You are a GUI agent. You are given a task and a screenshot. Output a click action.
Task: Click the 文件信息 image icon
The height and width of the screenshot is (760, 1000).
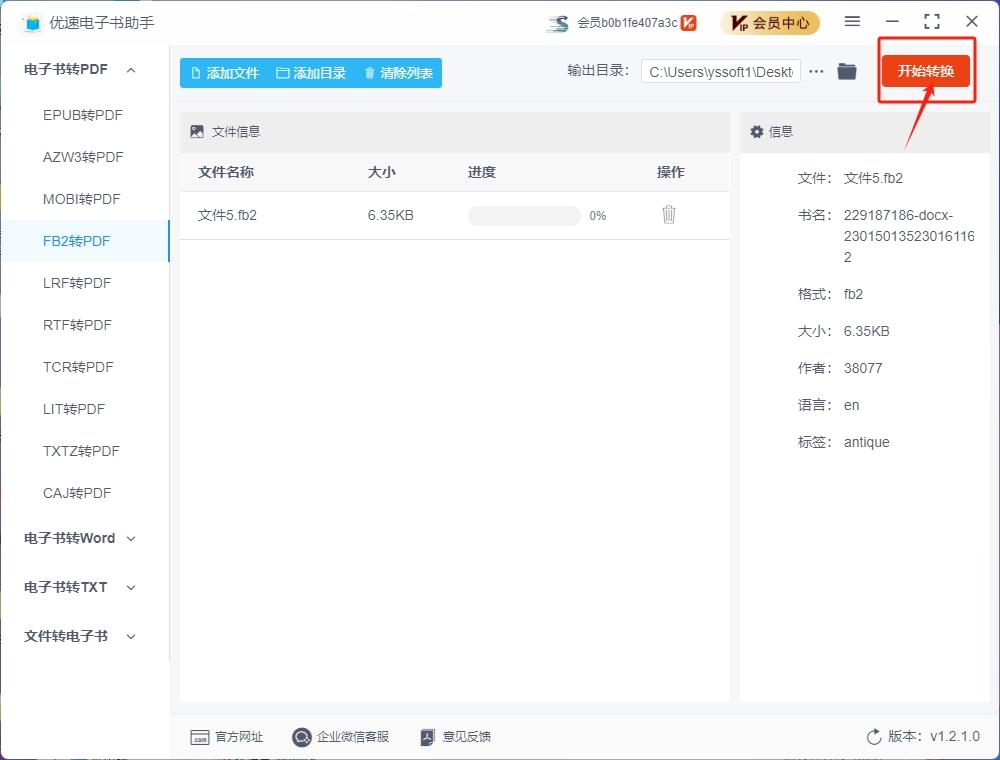(197, 132)
